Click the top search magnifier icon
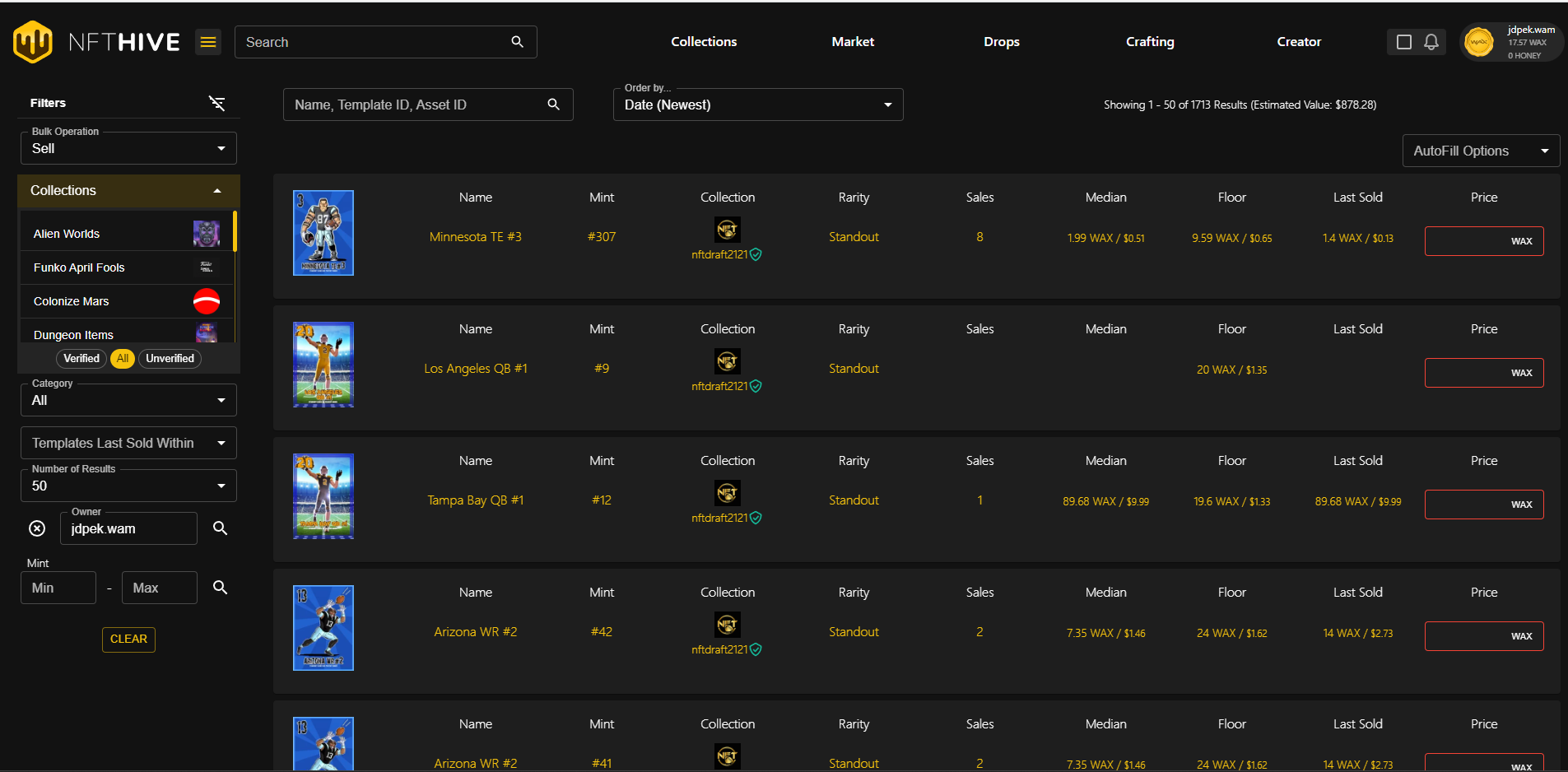 (517, 42)
